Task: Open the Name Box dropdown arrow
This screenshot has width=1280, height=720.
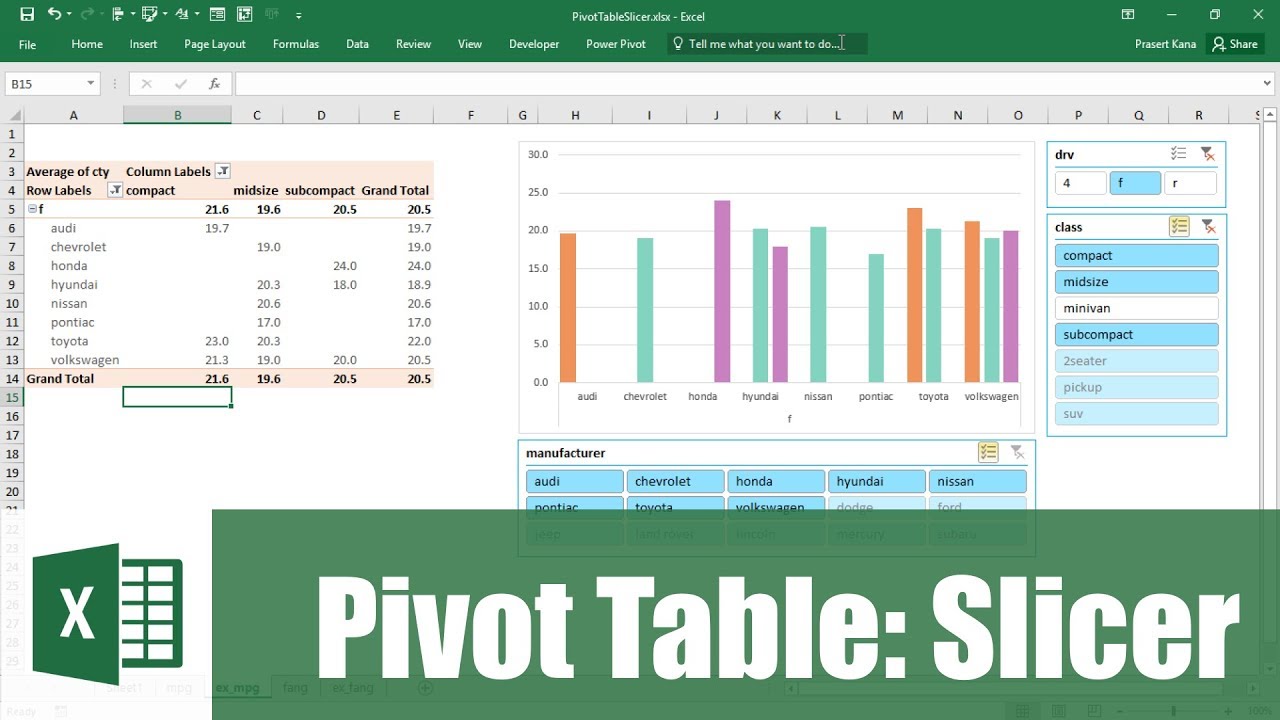Action: [91, 84]
